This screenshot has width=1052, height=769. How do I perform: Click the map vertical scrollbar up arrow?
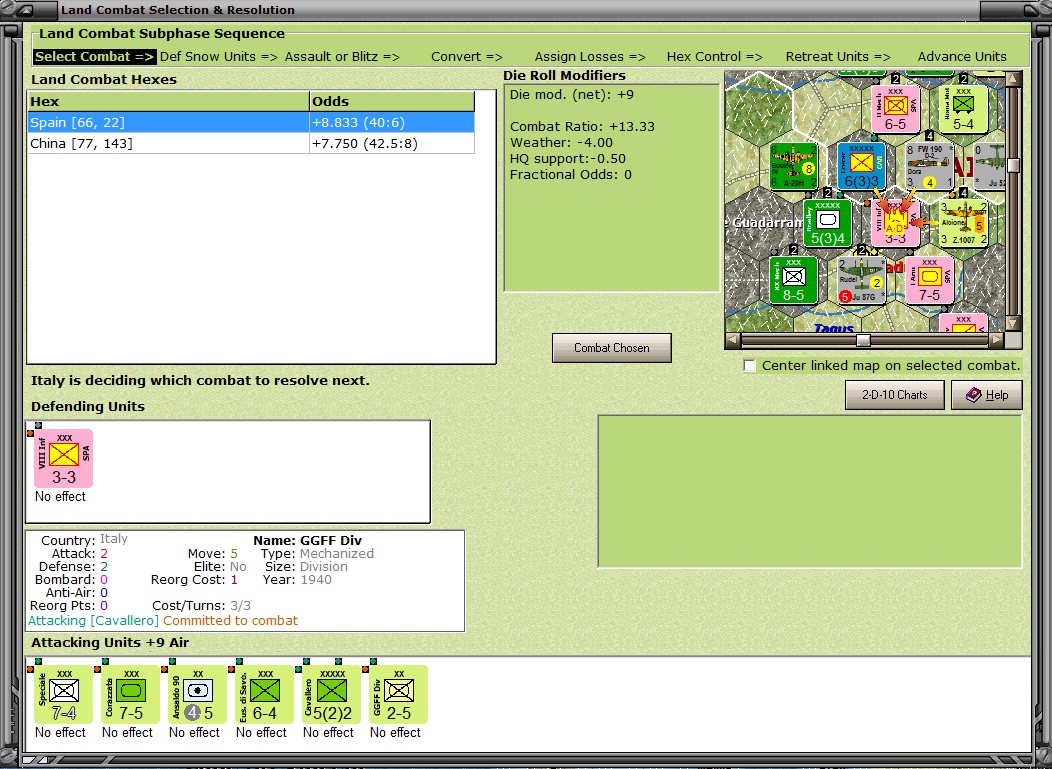click(1013, 79)
